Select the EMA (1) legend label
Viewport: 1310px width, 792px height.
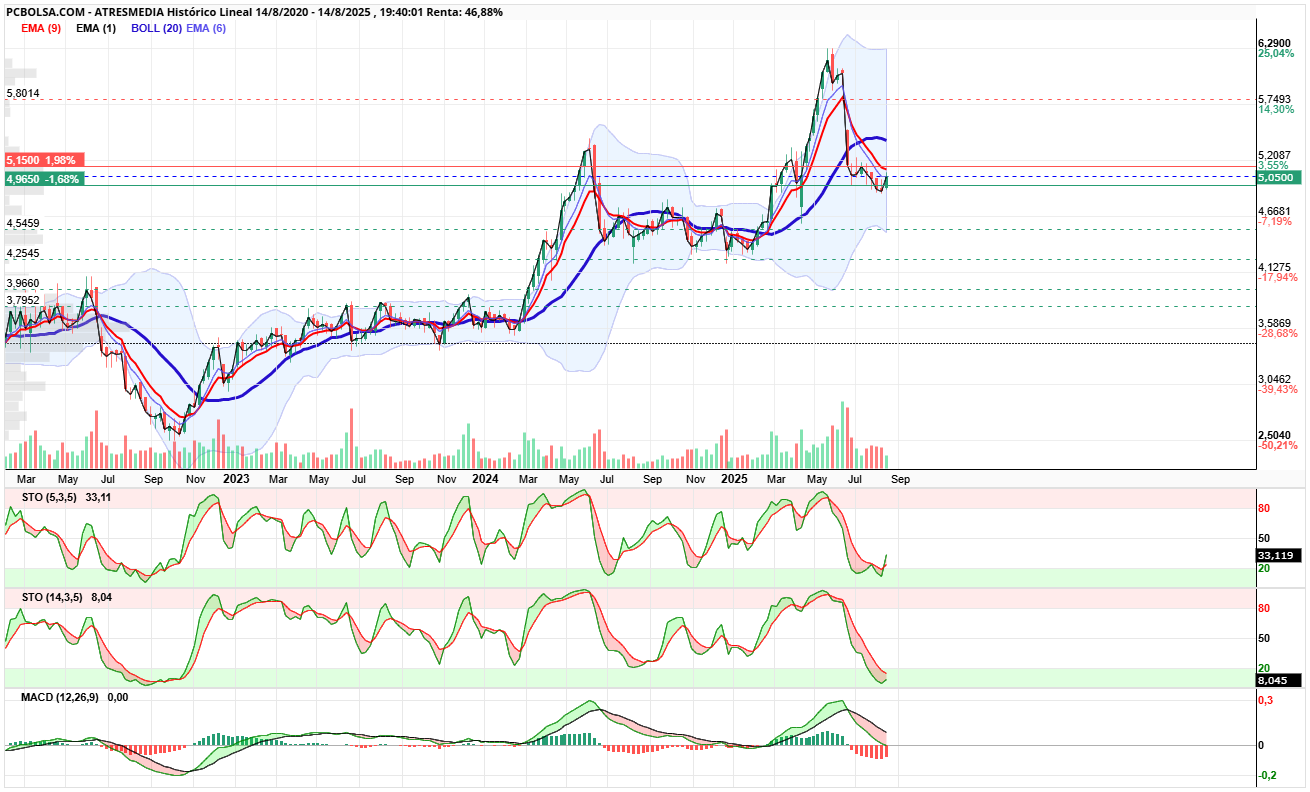tap(96, 28)
